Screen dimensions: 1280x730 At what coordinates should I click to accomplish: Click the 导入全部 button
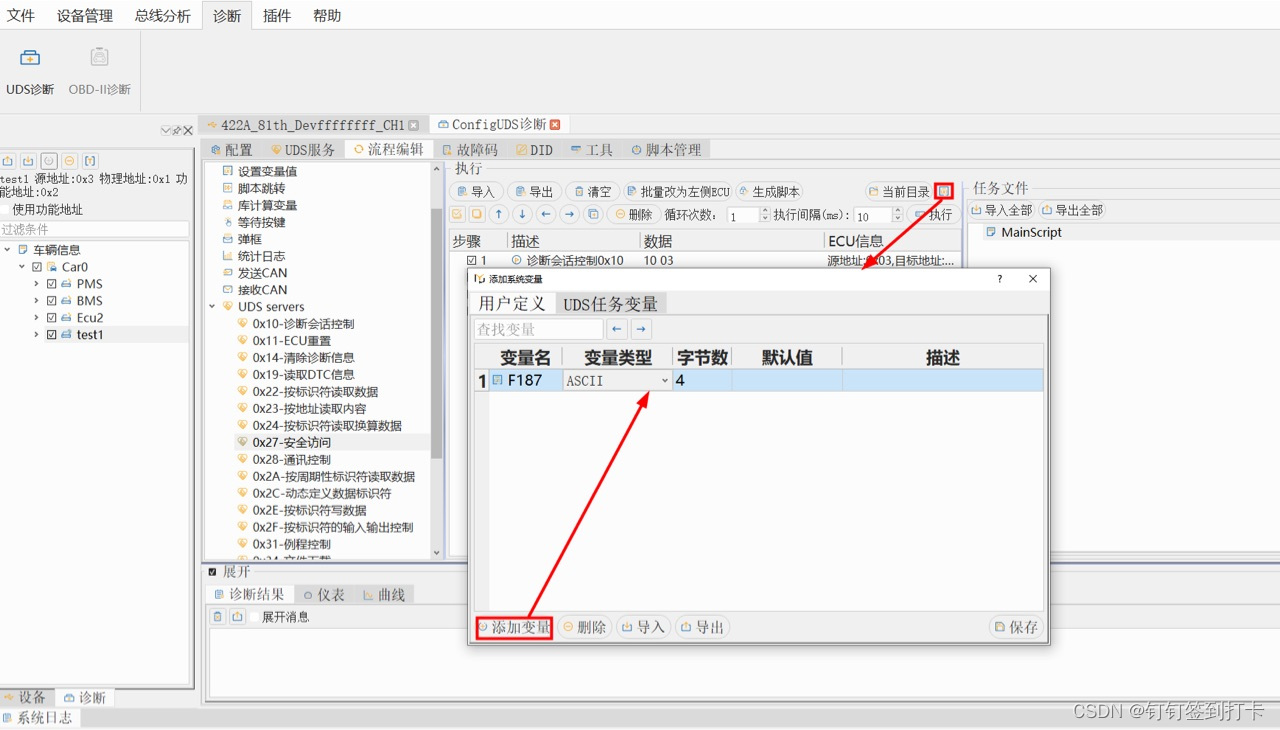point(1001,210)
